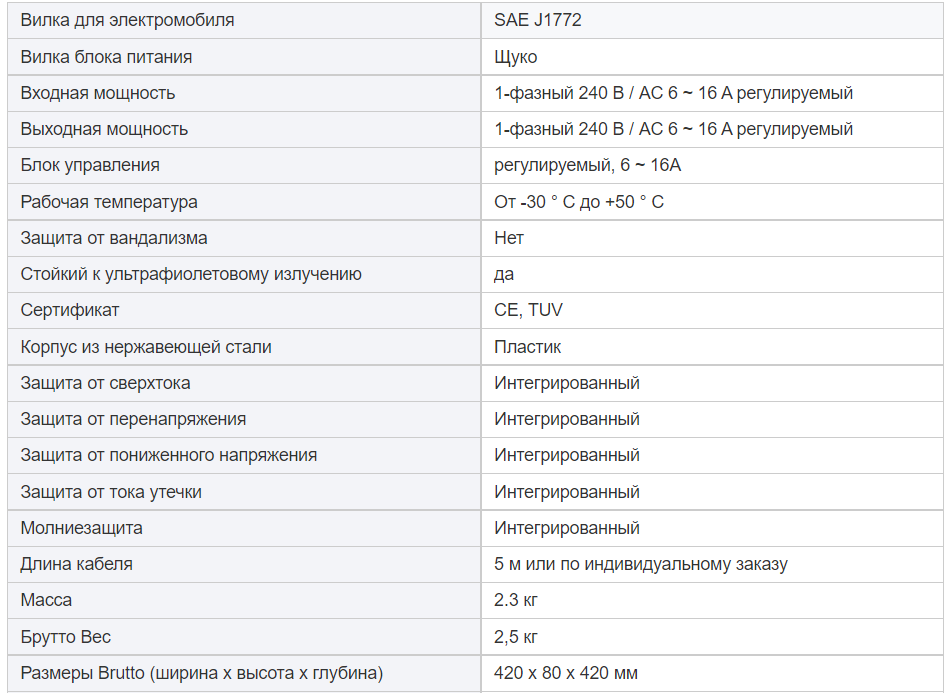Click Защита от пониженного напряжения label
This screenshot has width=946, height=693.
pyautogui.click(x=169, y=455)
